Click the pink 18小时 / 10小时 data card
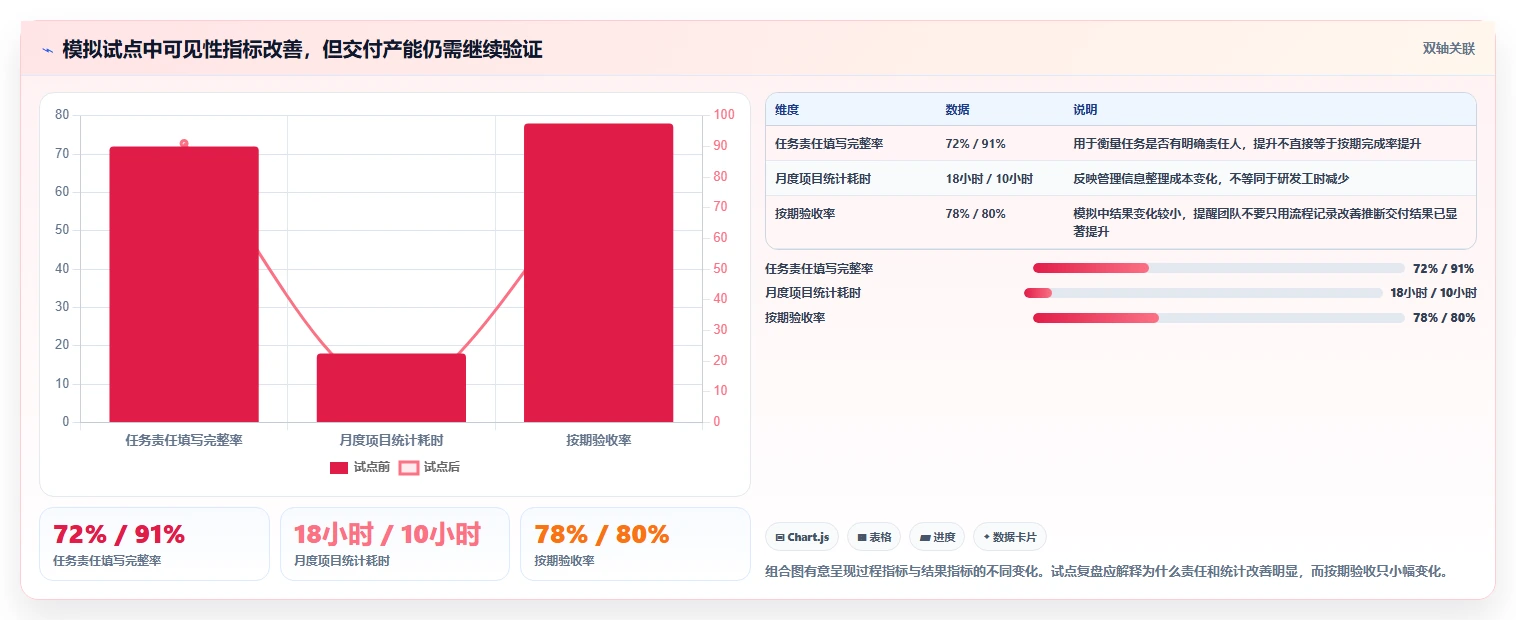 point(395,544)
